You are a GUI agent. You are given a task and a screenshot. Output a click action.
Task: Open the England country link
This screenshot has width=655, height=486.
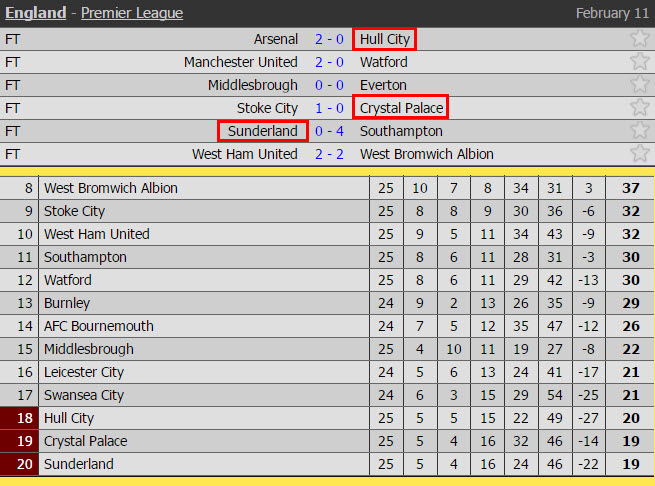click(36, 13)
